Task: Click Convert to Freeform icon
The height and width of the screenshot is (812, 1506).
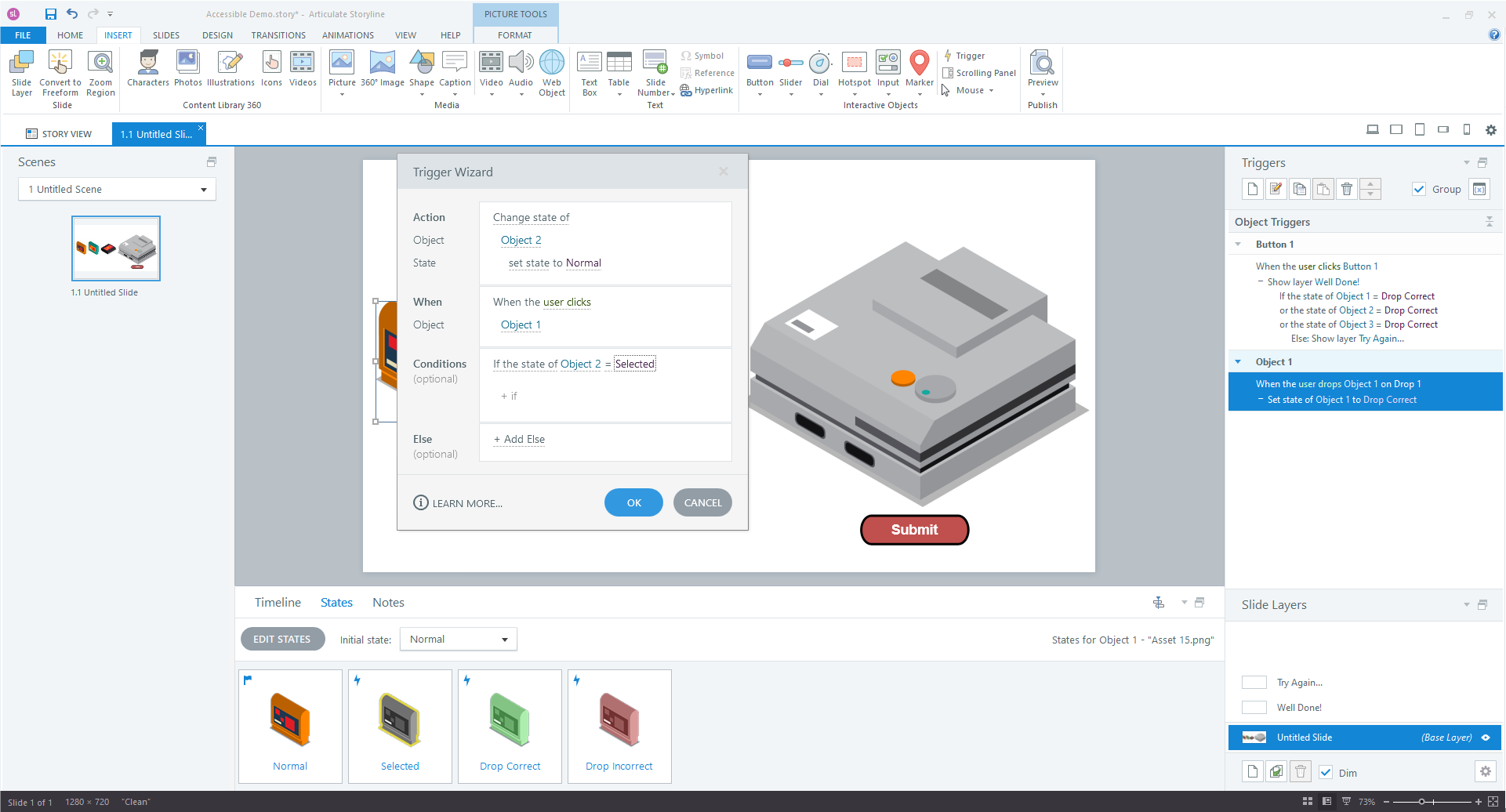Action: click(x=60, y=73)
